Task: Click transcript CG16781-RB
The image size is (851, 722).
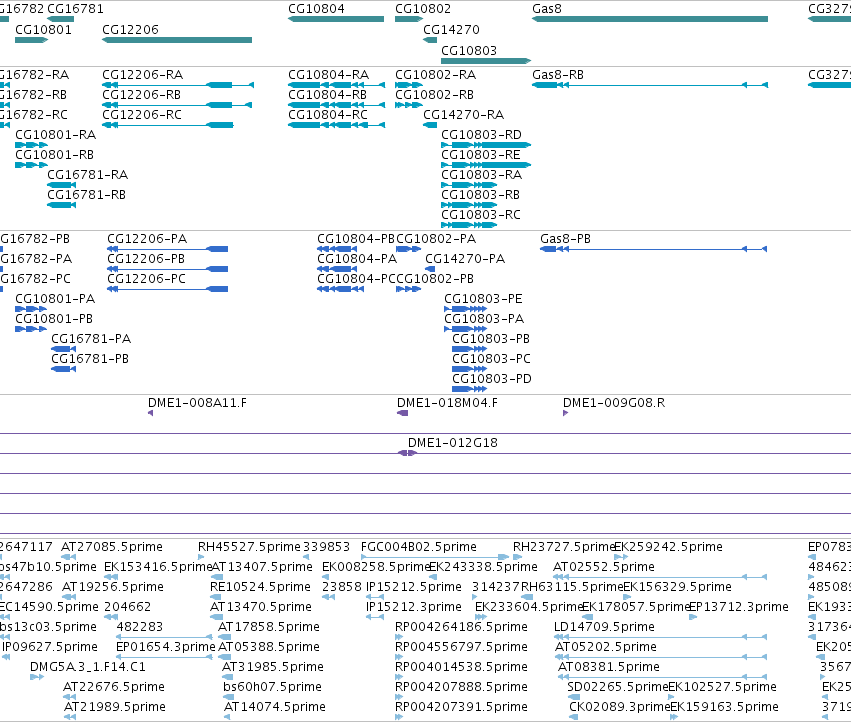Action: tap(61, 205)
